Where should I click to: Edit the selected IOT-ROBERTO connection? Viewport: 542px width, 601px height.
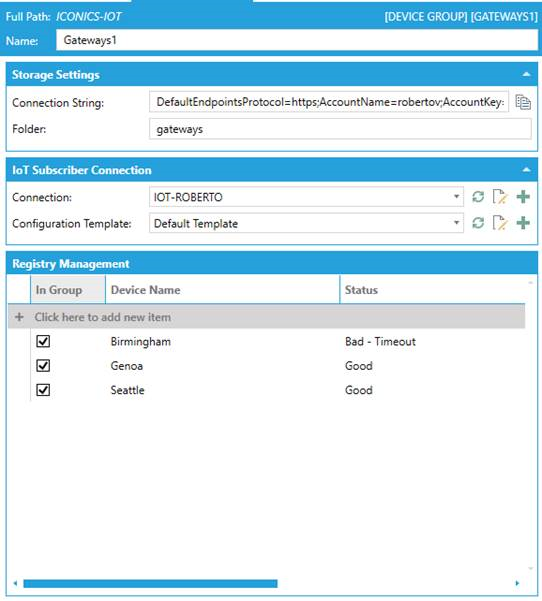[500, 197]
